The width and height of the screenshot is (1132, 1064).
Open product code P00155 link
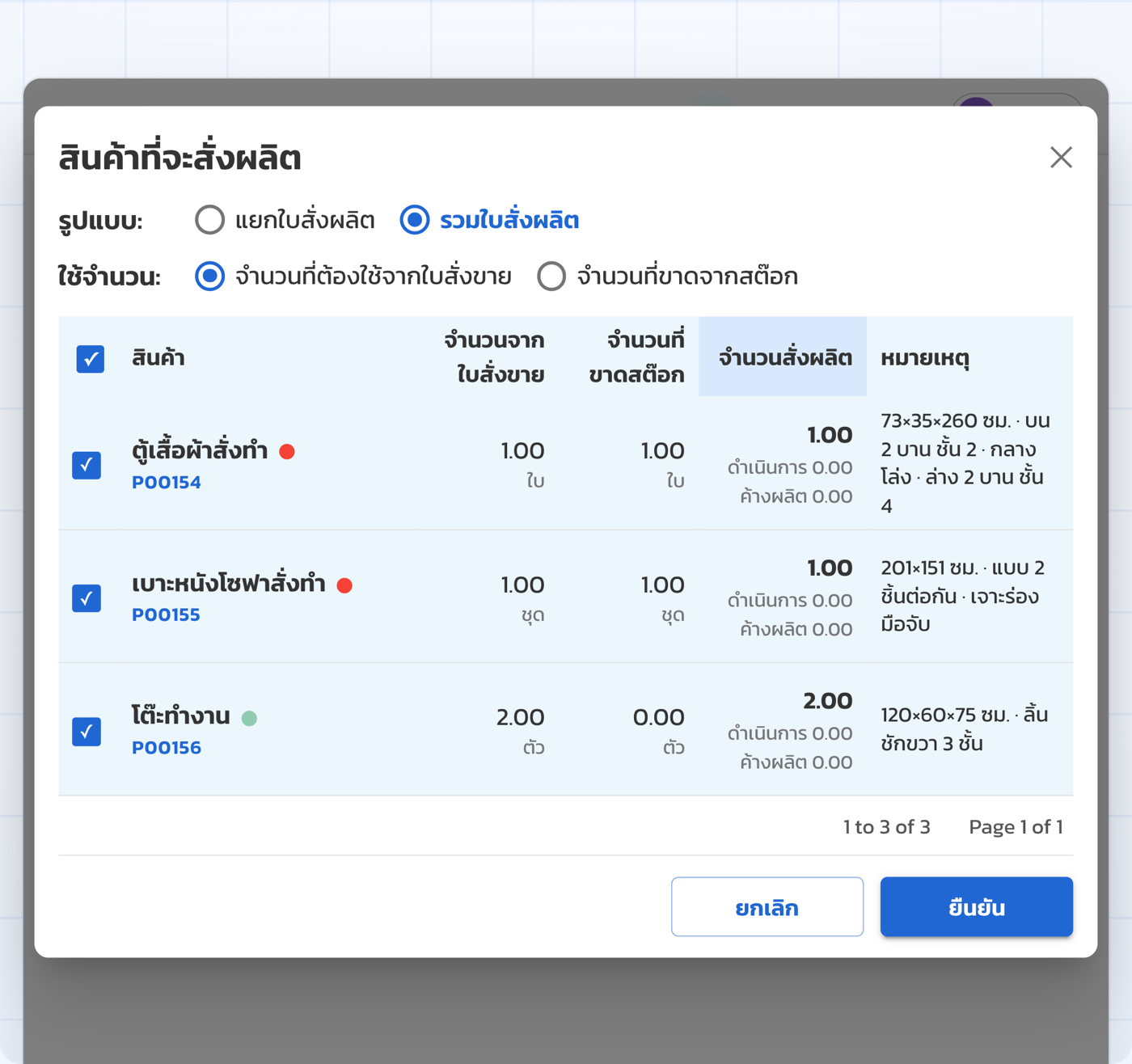click(x=166, y=615)
